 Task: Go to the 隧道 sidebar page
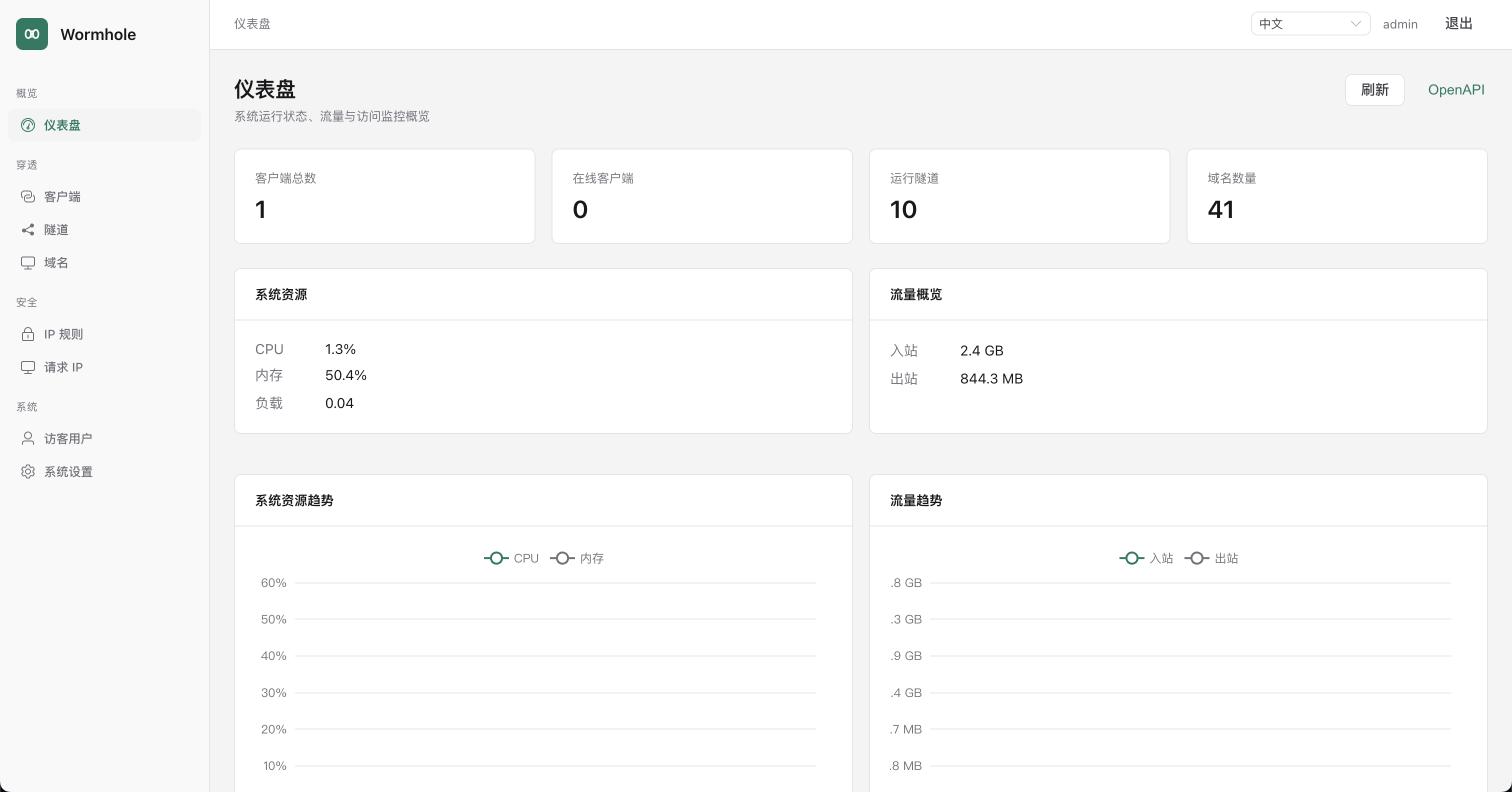point(104,229)
